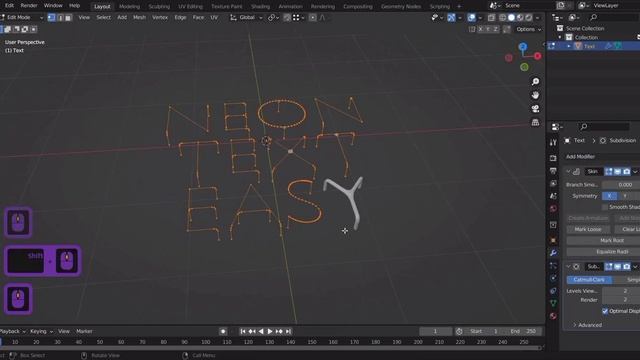Open the Options dropdown in viewport

tap(529, 29)
